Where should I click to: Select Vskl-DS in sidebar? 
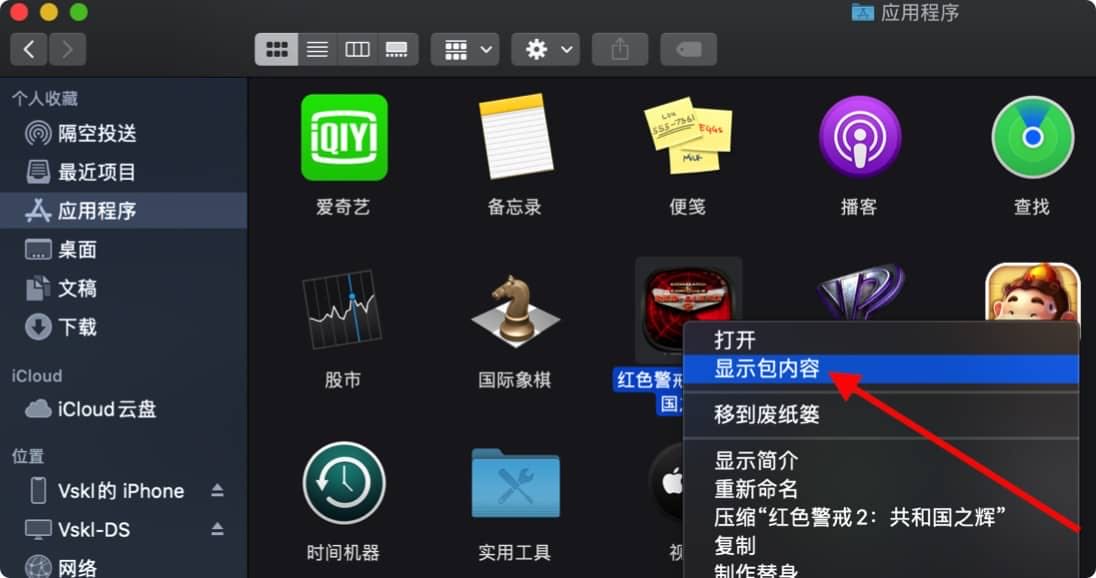pyautogui.click(x=123, y=530)
